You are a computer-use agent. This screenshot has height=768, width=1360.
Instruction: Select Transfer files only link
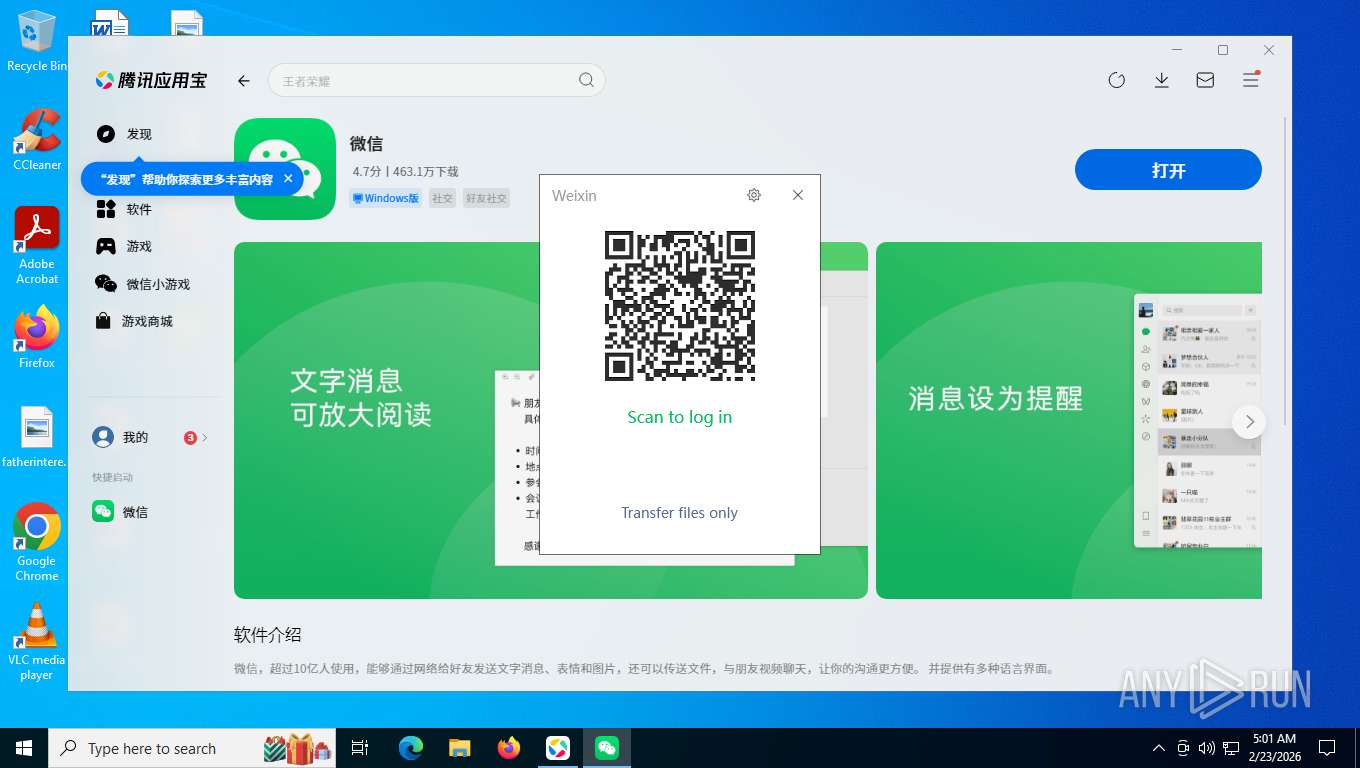click(679, 513)
